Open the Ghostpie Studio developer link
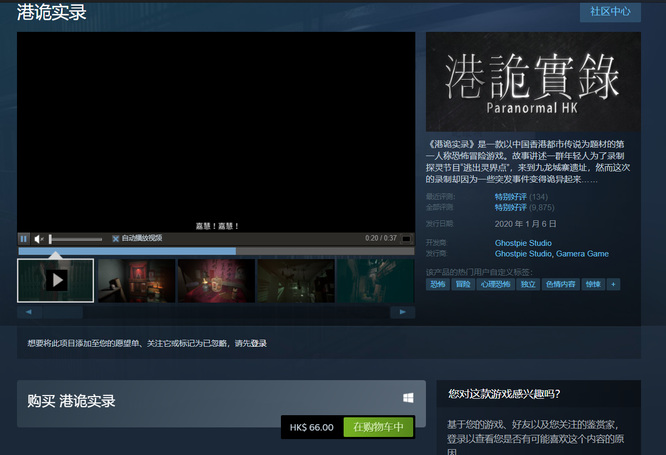Image resolution: width=666 pixels, height=455 pixels. click(523, 243)
